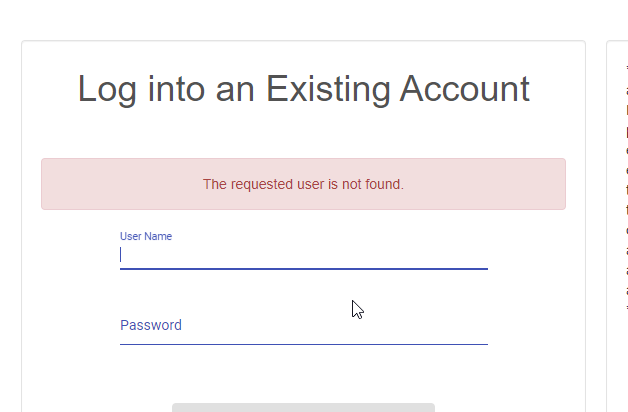Click the blue underline of User Name field
628x412 pixels.
tap(303, 269)
